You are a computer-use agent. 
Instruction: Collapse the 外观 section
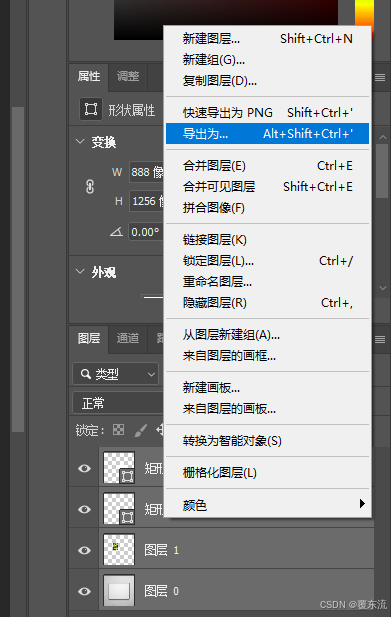point(80,272)
